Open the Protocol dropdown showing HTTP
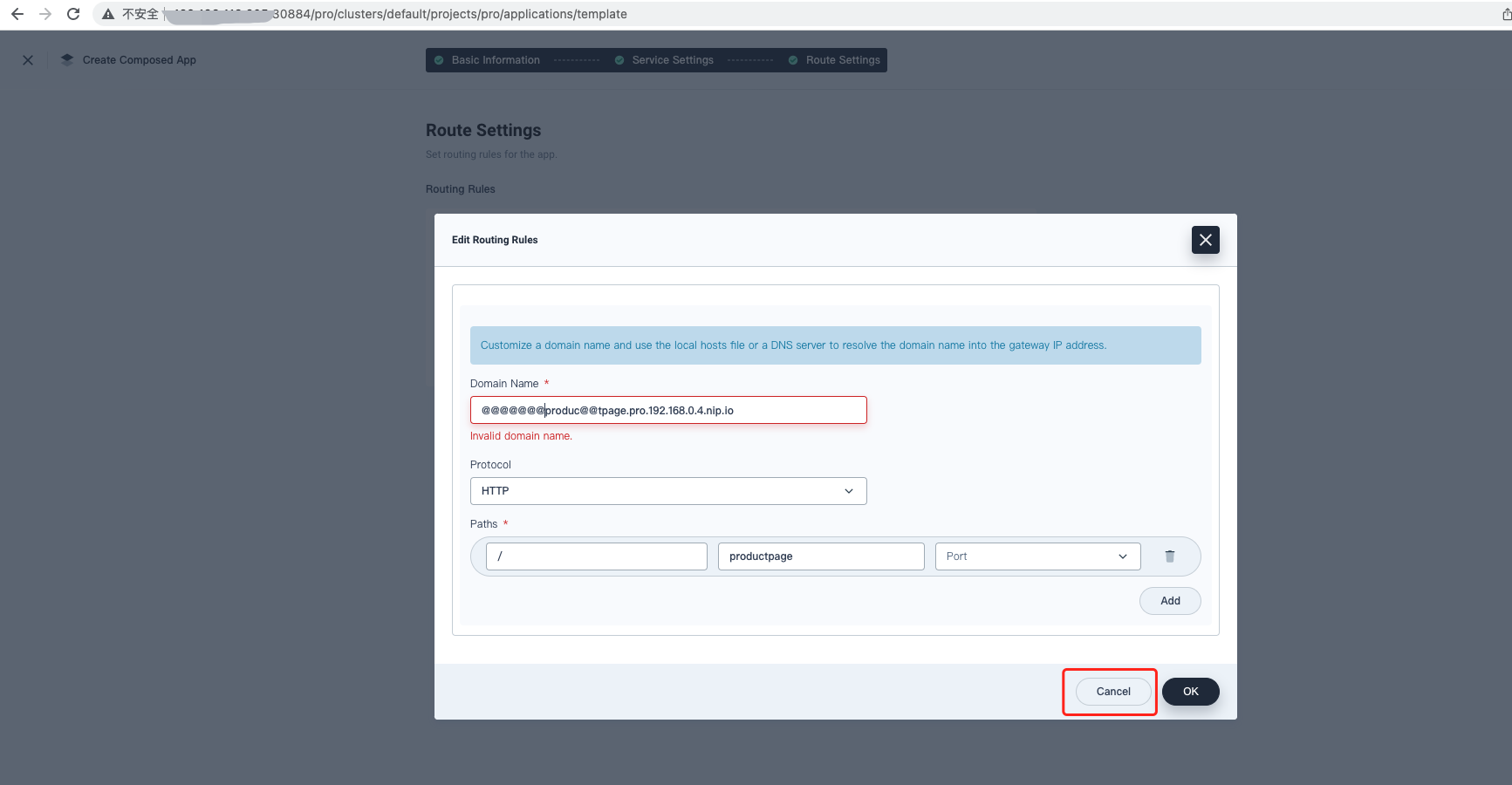The width and height of the screenshot is (1512, 785). pyautogui.click(x=667, y=491)
